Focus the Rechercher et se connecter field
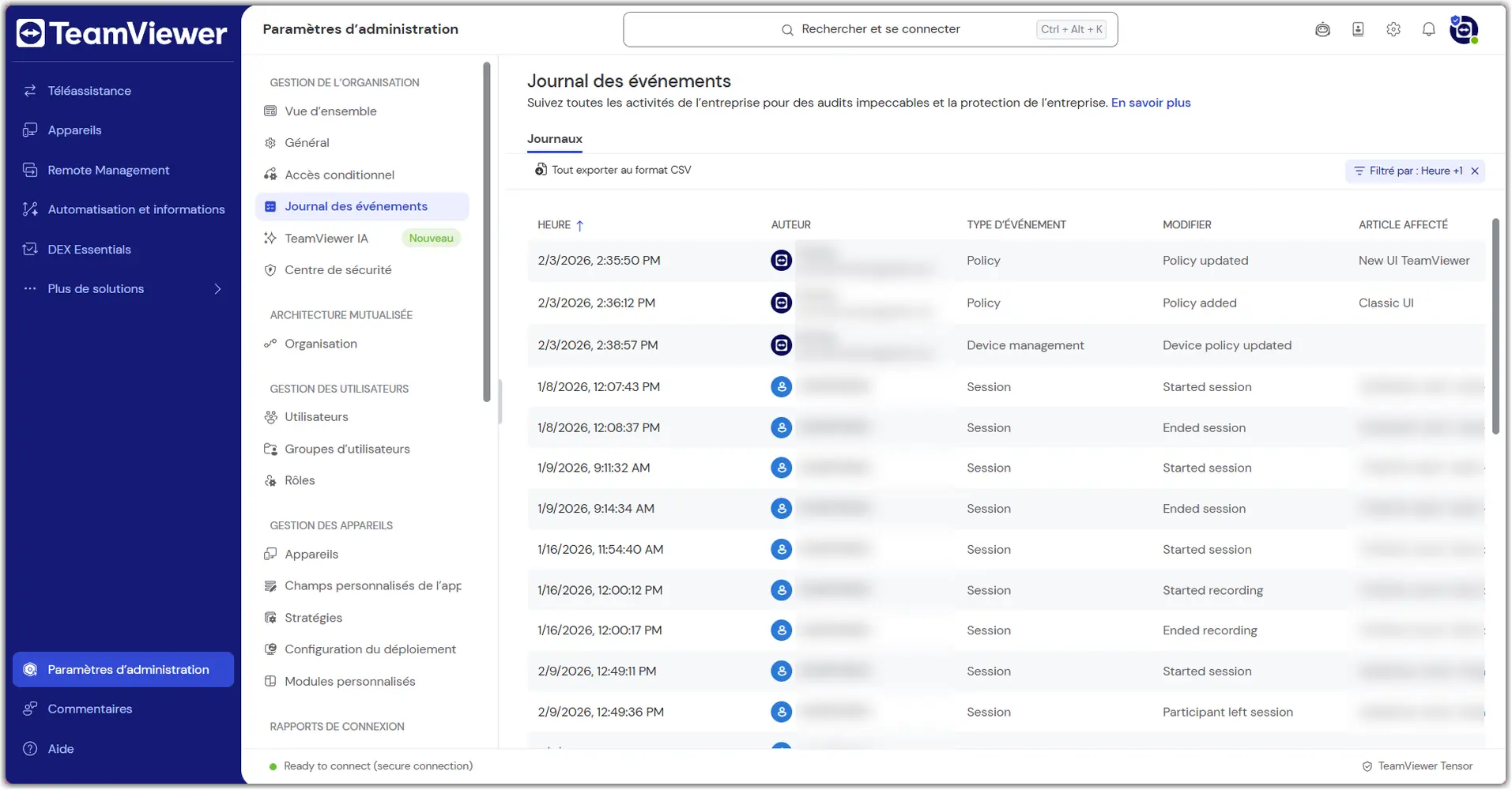Screen dimensions: 1512x790 pos(870,29)
